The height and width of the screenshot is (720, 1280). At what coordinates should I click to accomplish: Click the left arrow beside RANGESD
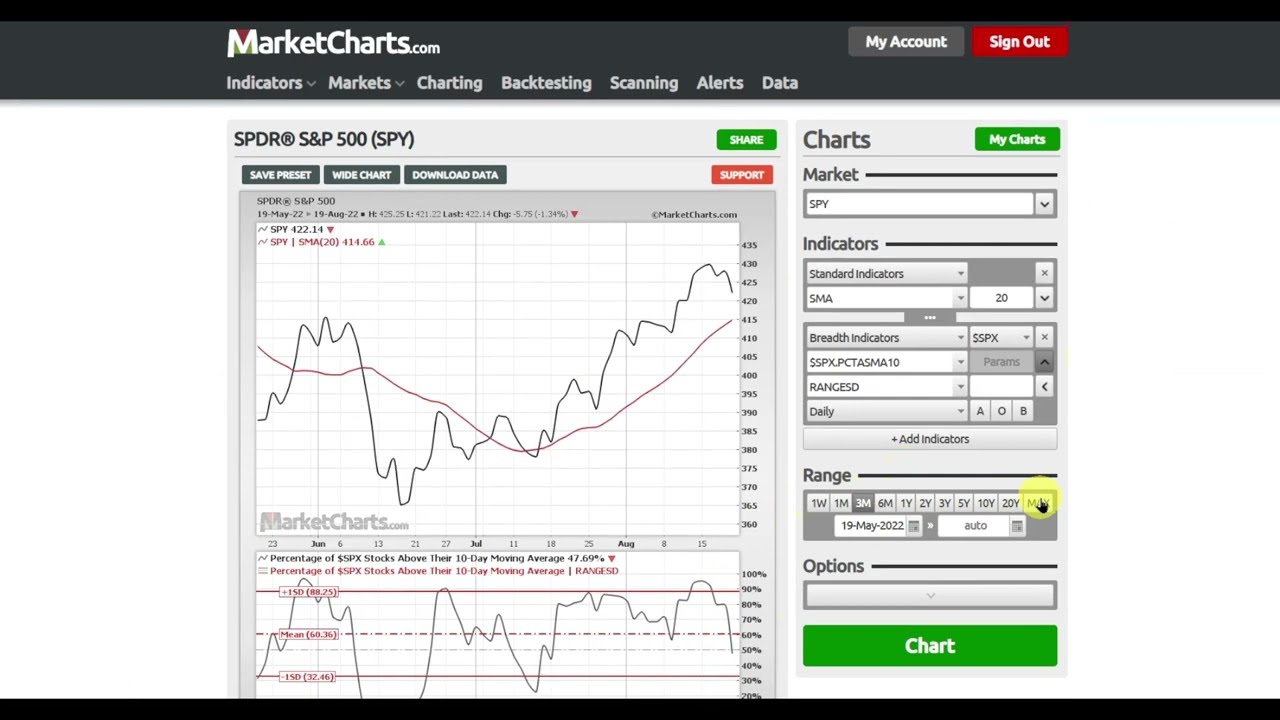click(1044, 387)
